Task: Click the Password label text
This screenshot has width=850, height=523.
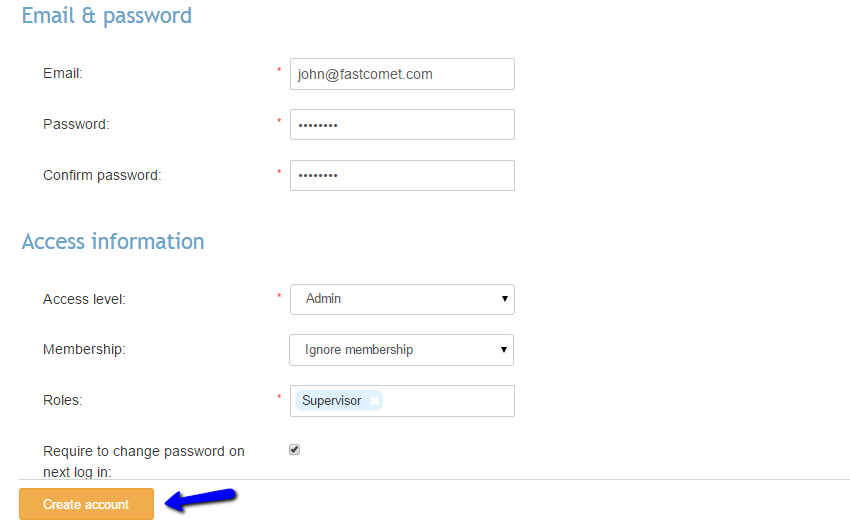Action: (x=76, y=124)
